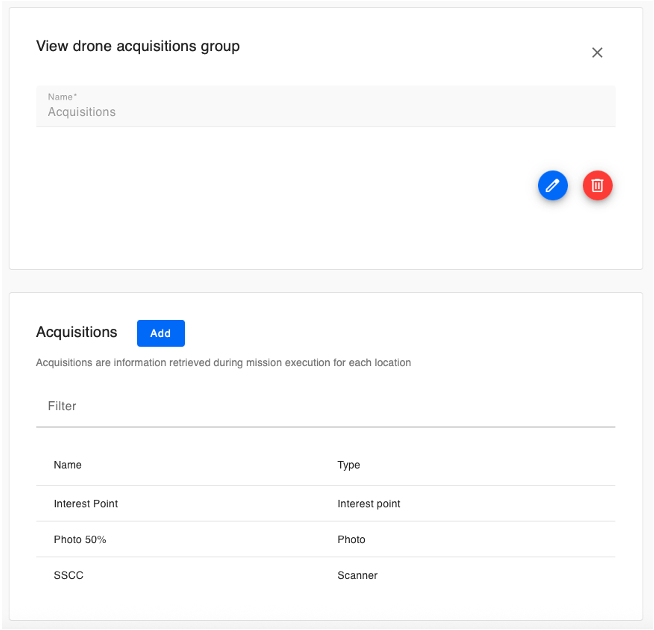This screenshot has height=630, width=654.
Task: Click the Photo type cell
Action: [x=352, y=540]
